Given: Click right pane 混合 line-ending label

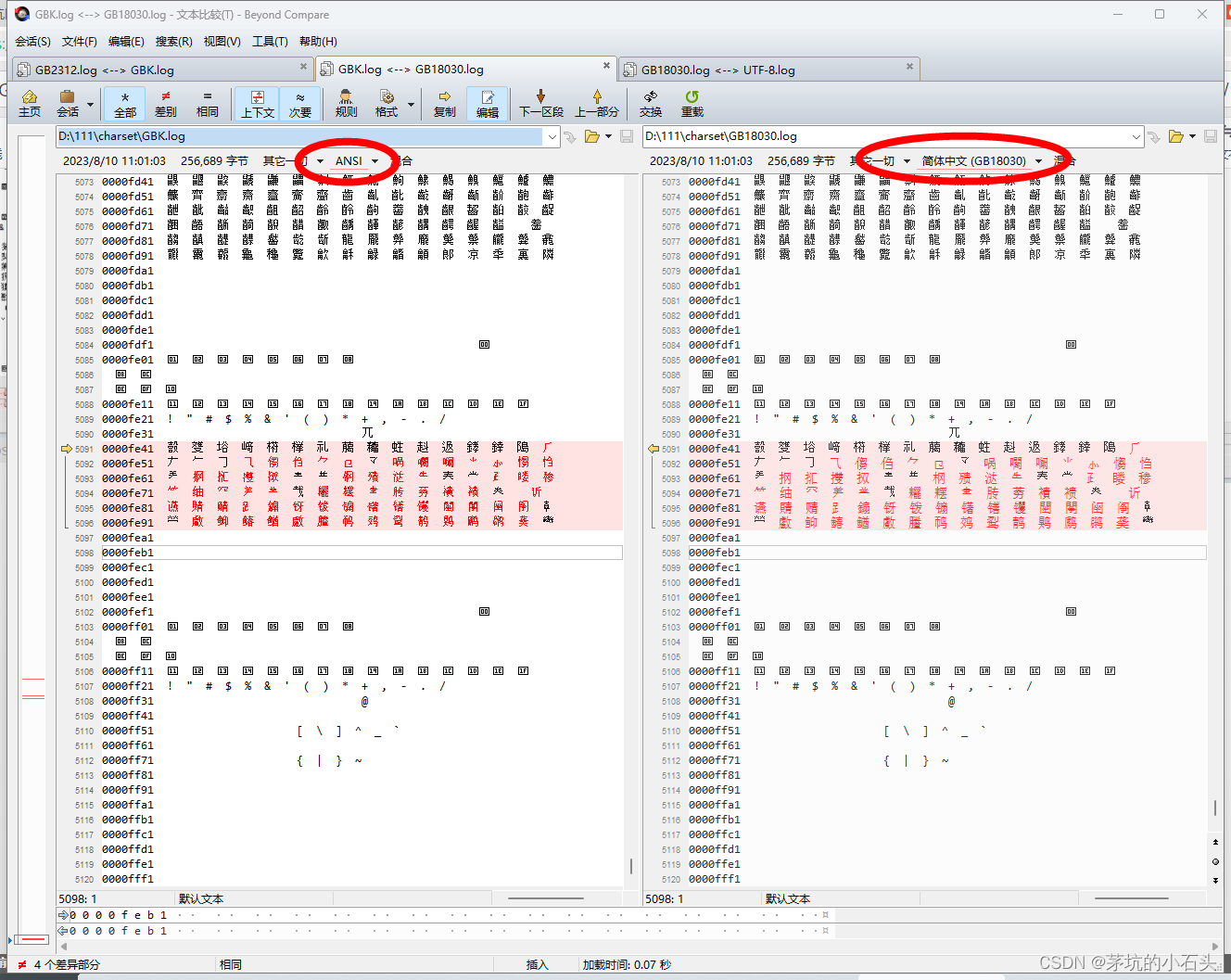Looking at the screenshot, I should click(1064, 160).
